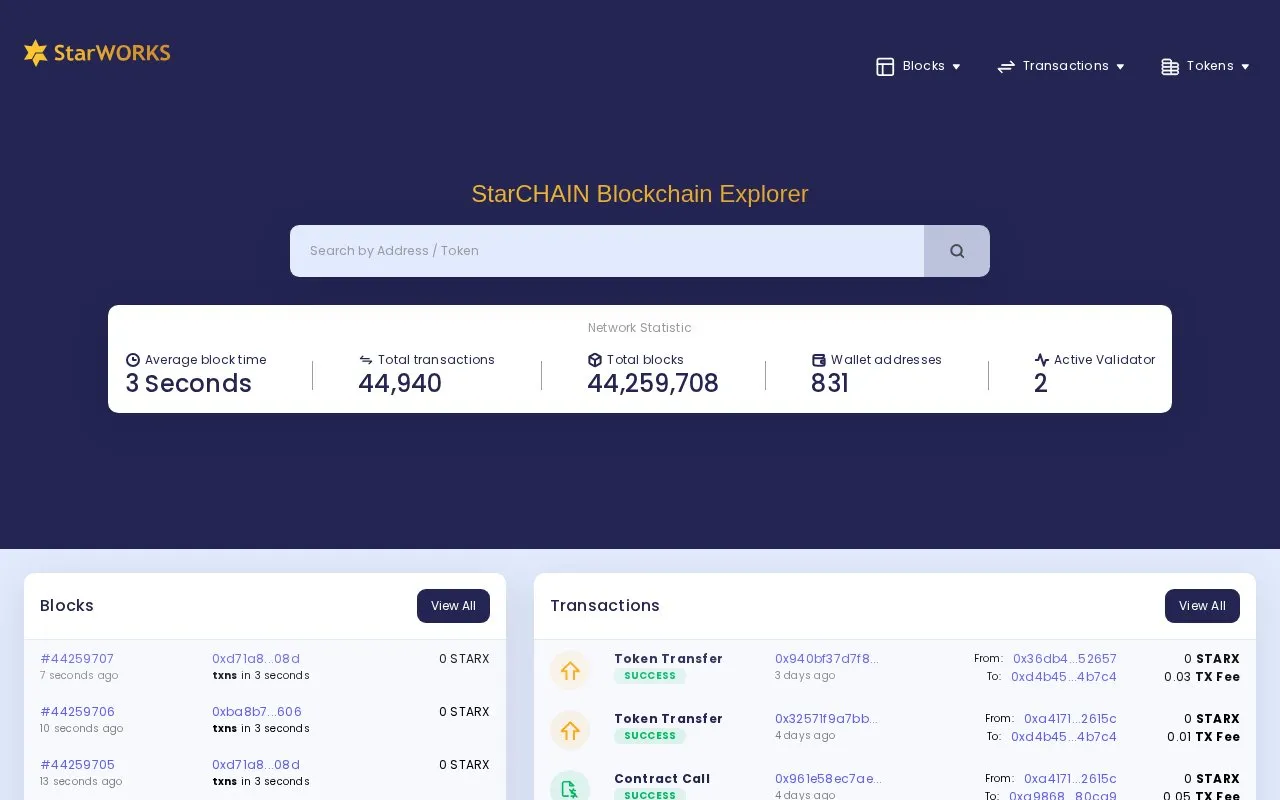Viewport: 1280px width, 800px height.
Task: Open block #44259707
Action: point(77,659)
